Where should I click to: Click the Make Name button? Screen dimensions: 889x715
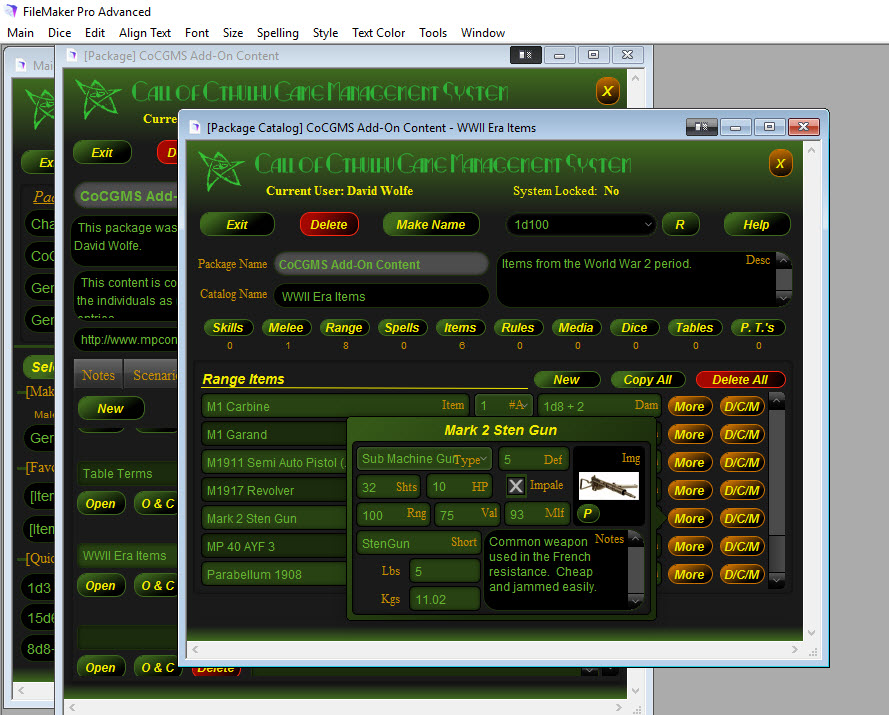[x=431, y=225]
